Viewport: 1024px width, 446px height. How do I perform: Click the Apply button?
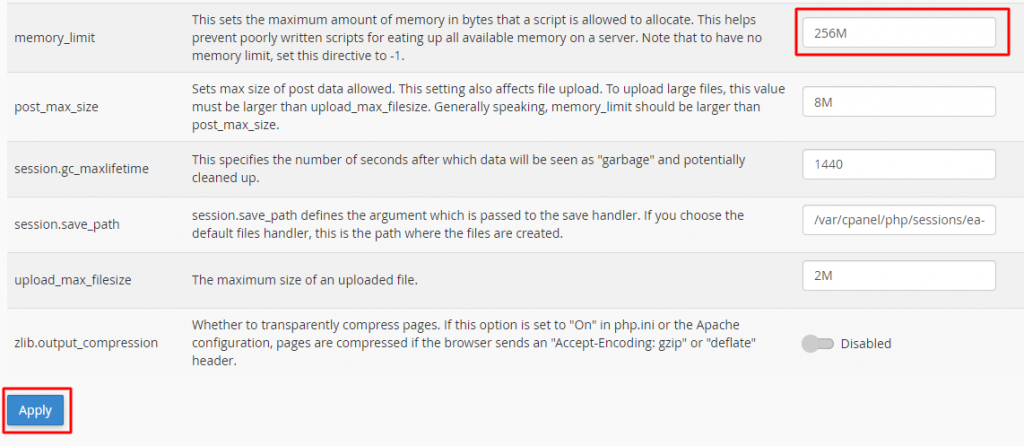pos(35,410)
